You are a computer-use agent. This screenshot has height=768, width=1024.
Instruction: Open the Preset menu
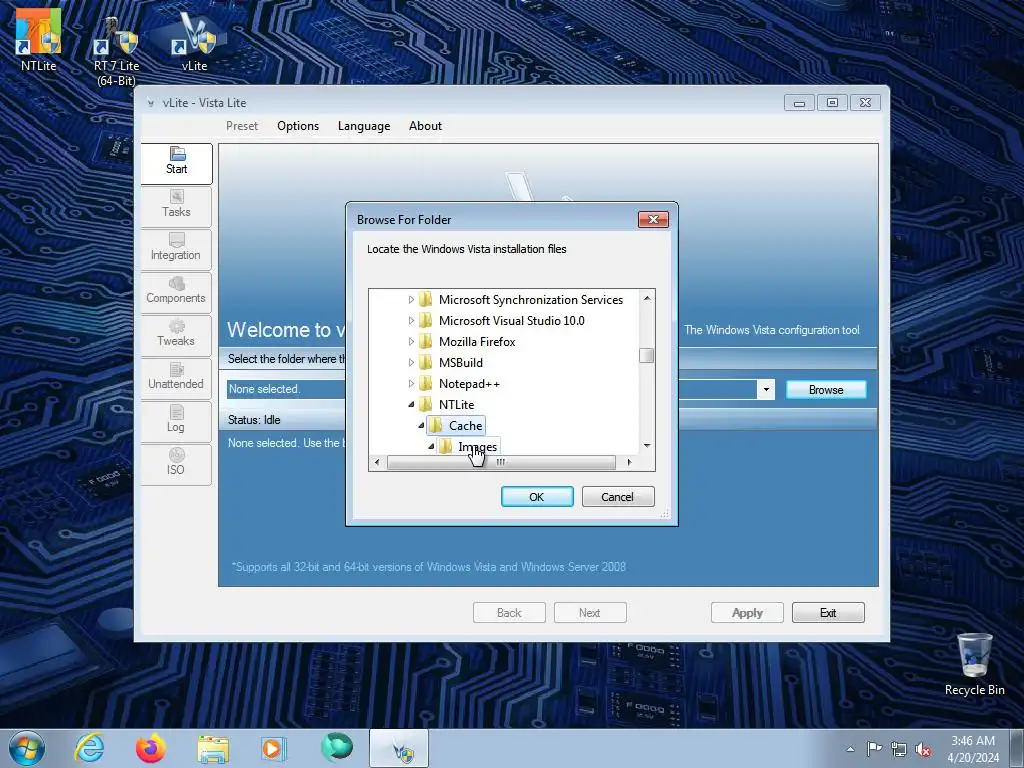(242, 126)
